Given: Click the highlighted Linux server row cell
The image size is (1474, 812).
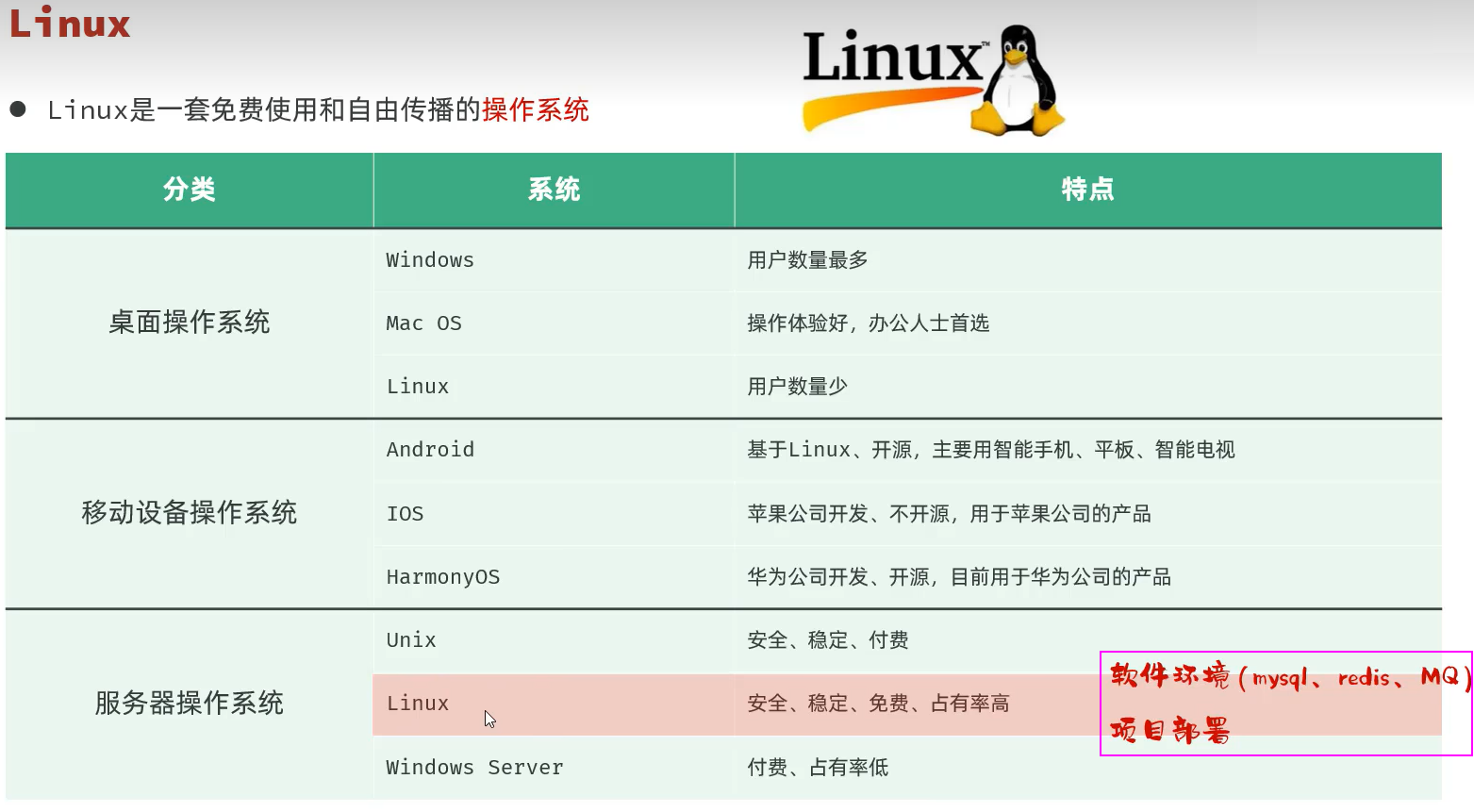Looking at the screenshot, I should tap(418, 704).
